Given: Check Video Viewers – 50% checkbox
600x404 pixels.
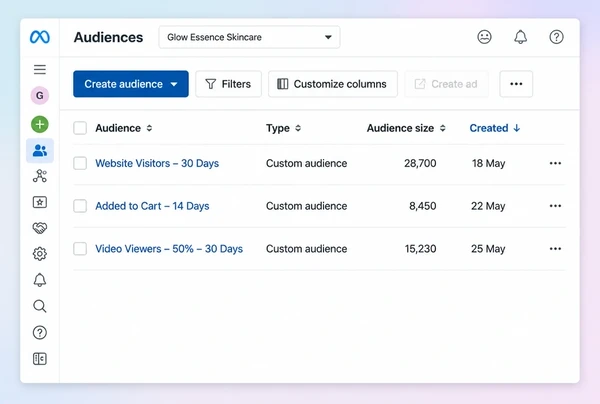Looking at the screenshot, I should [80, 249].
